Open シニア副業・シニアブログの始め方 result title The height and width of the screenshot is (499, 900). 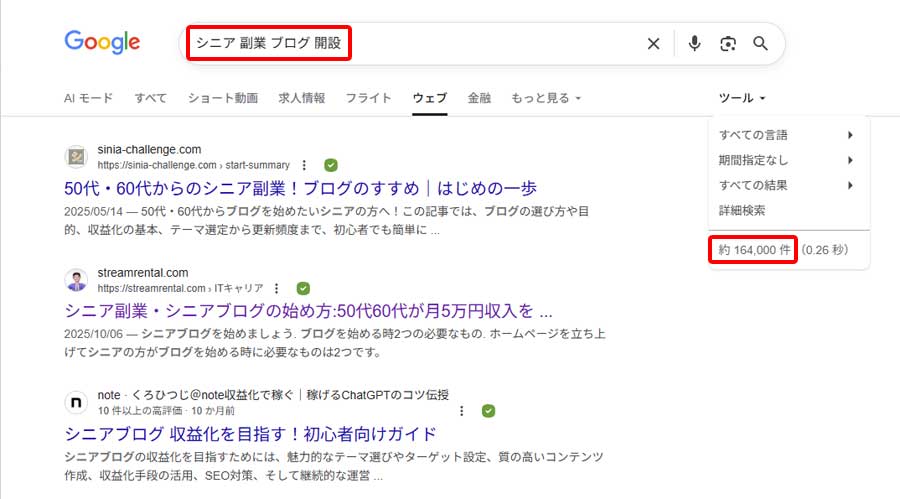pyautogui.click(x=308, y=311)
